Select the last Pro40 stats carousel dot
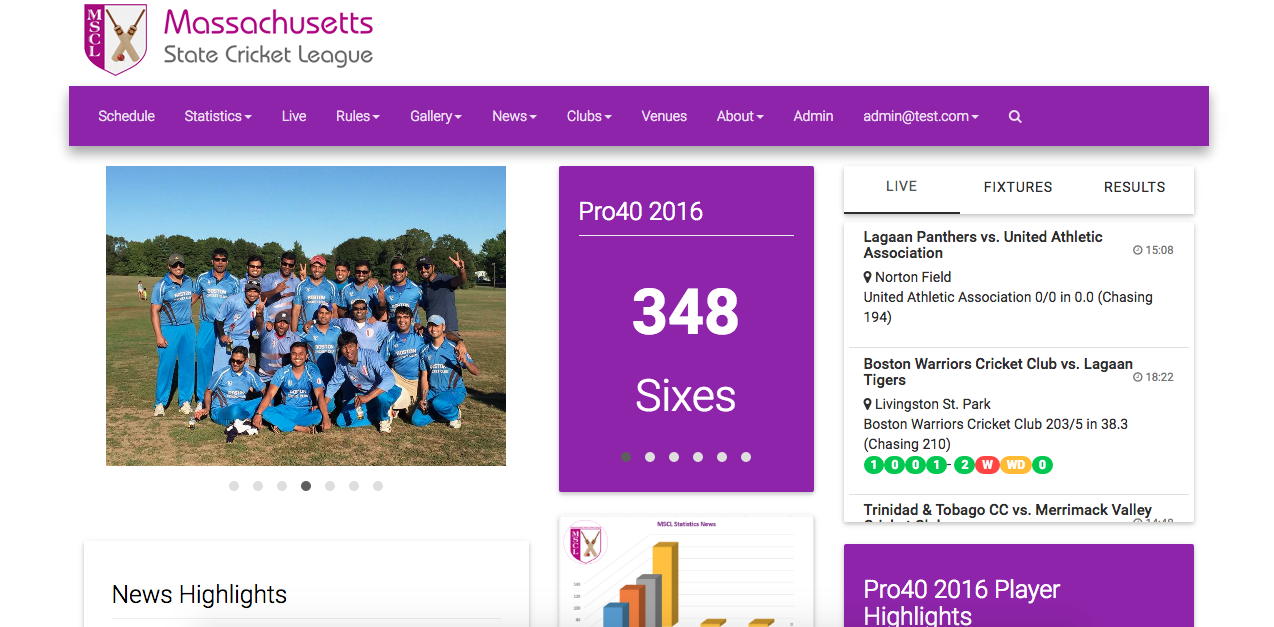The image size is (1274, 627). tap(746, 457)
